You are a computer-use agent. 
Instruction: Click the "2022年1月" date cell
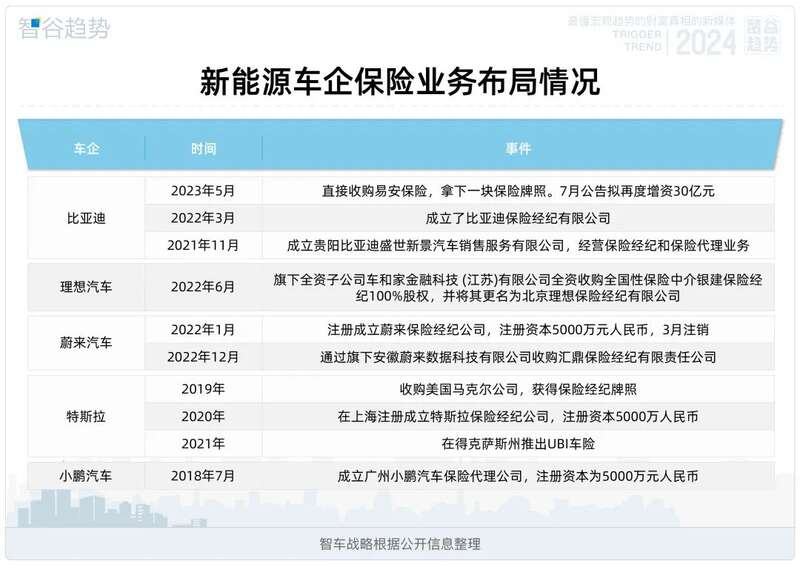203,329
